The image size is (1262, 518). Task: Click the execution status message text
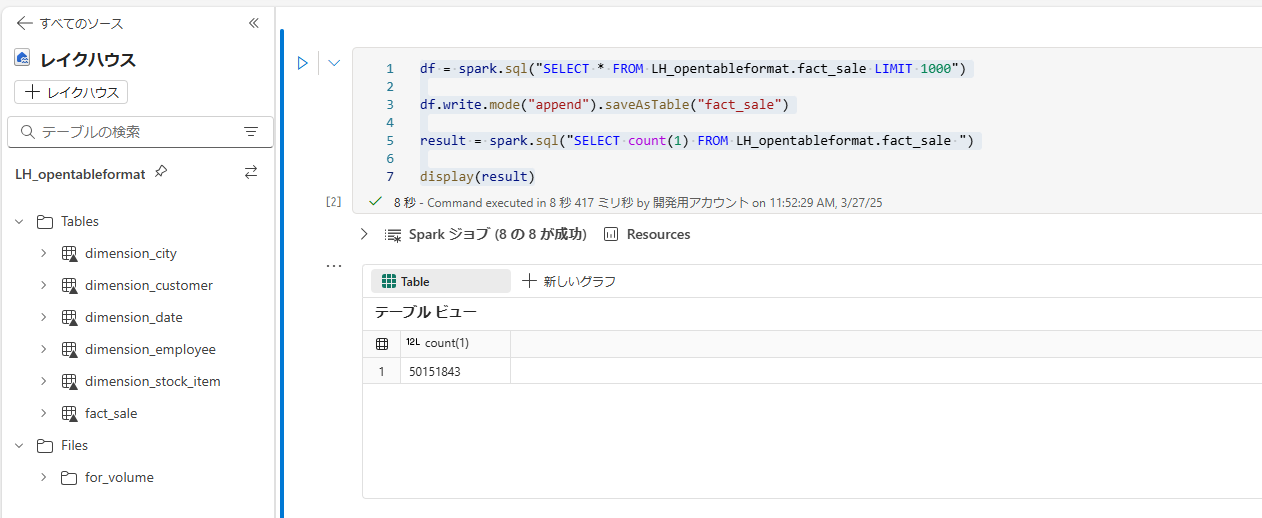[x=638, y=202]
